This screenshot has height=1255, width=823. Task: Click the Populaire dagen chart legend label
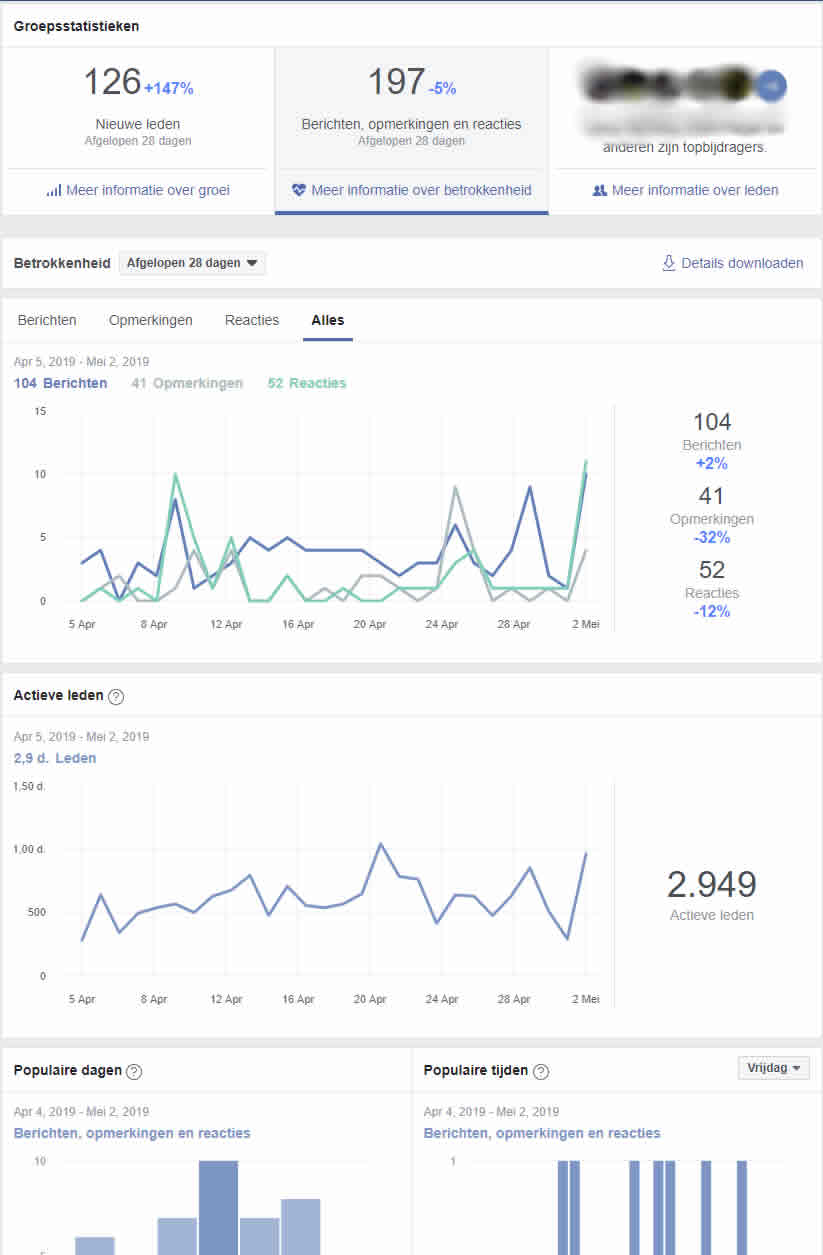132,1133
